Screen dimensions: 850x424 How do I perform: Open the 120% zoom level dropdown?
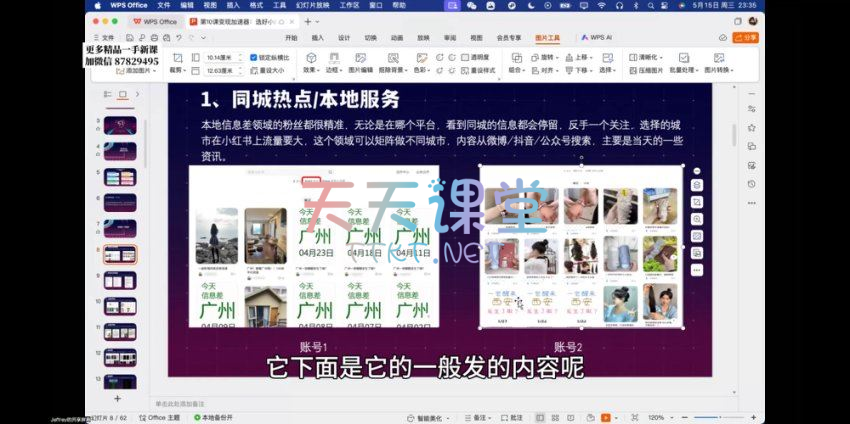[x=658, y=417]
